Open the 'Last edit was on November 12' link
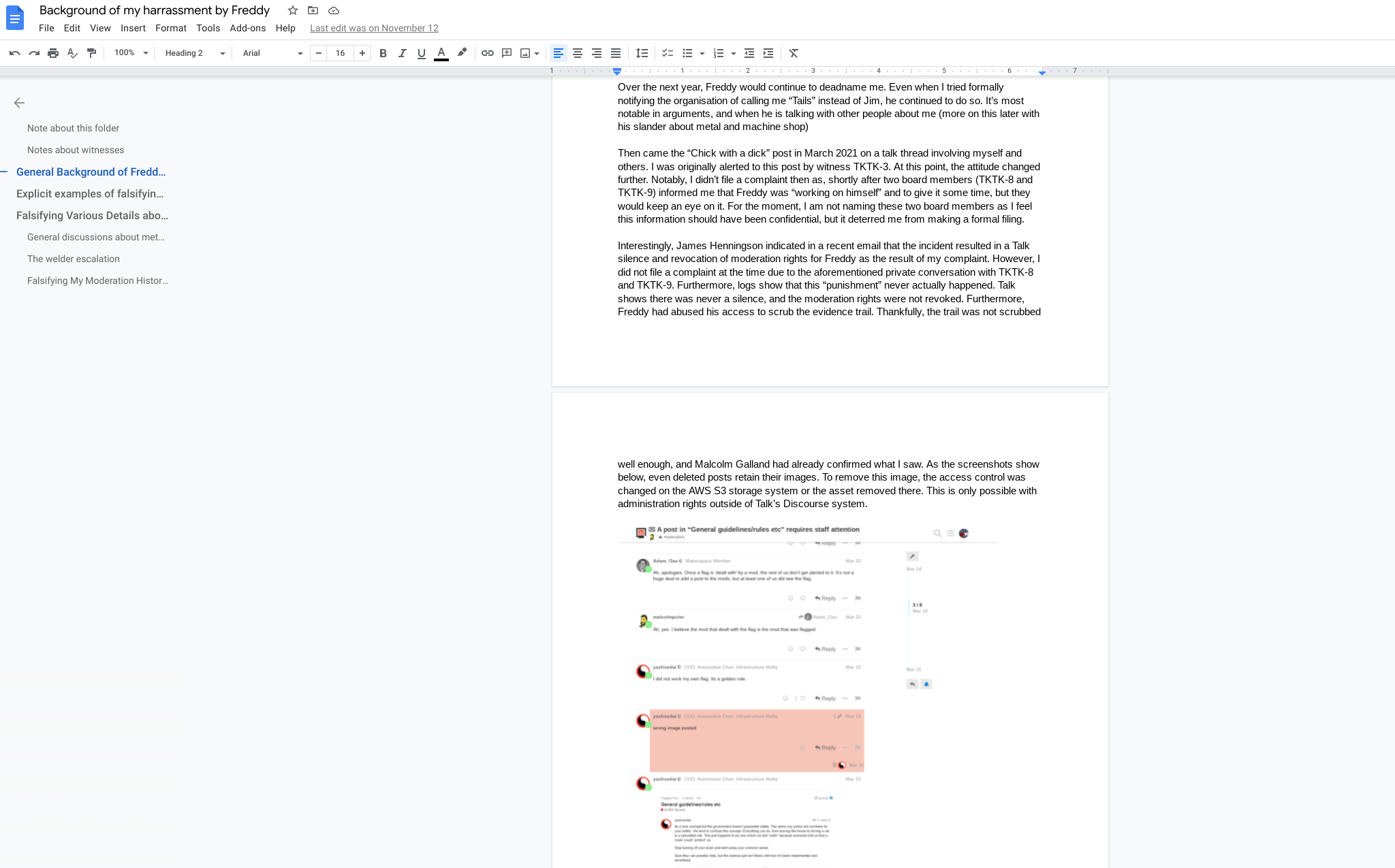1395x868 pixels. tap(374, 28)
